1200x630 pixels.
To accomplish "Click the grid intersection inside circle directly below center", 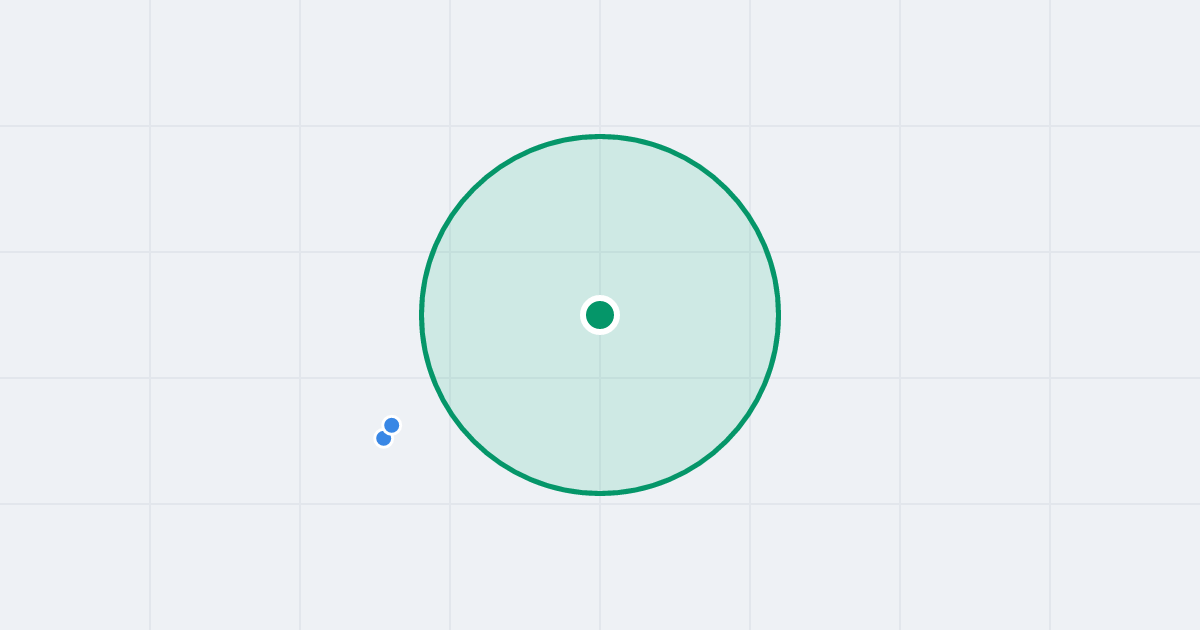I will coord(600,378).
